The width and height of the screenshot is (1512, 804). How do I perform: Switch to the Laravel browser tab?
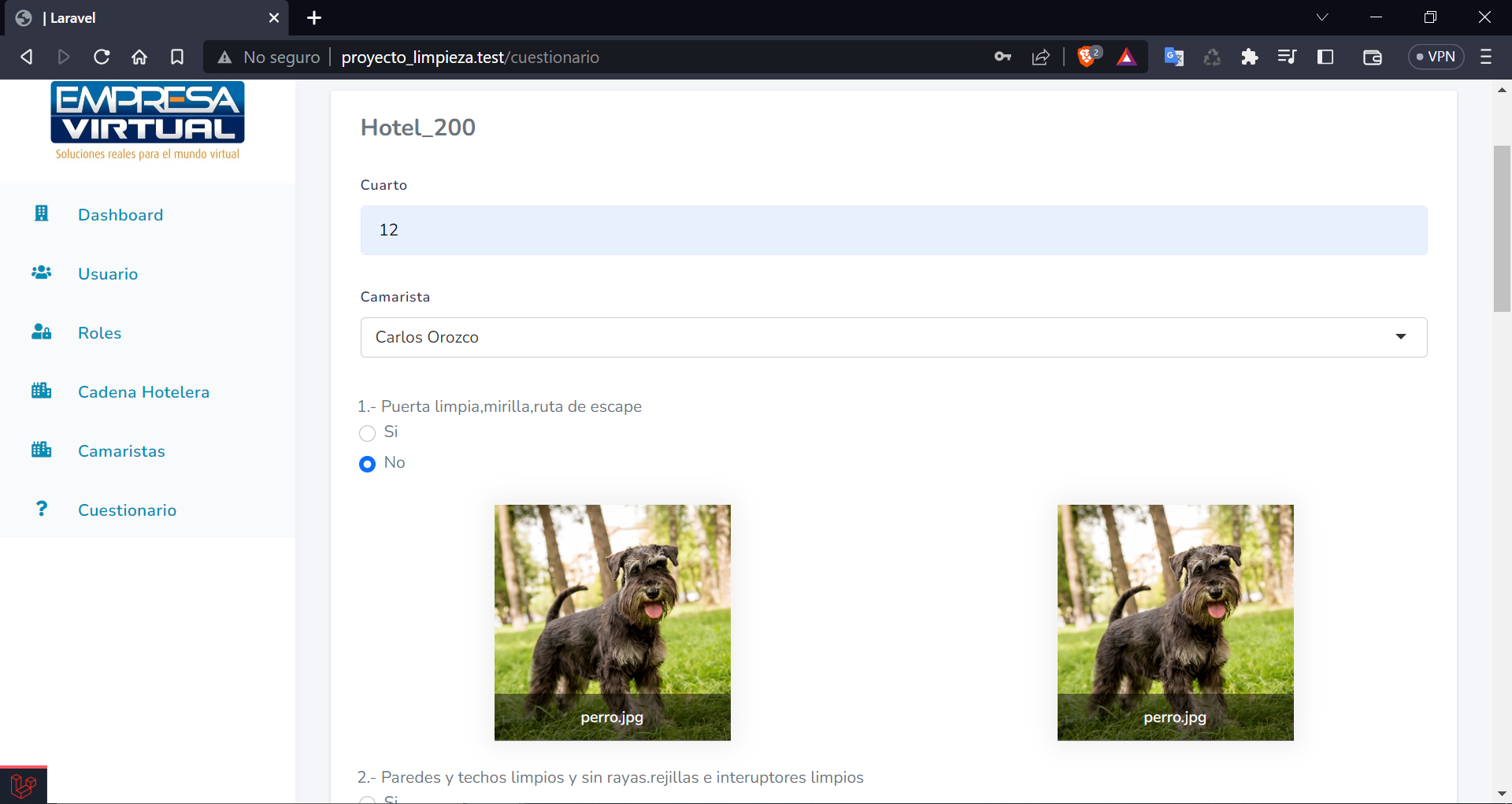point(118,17)
